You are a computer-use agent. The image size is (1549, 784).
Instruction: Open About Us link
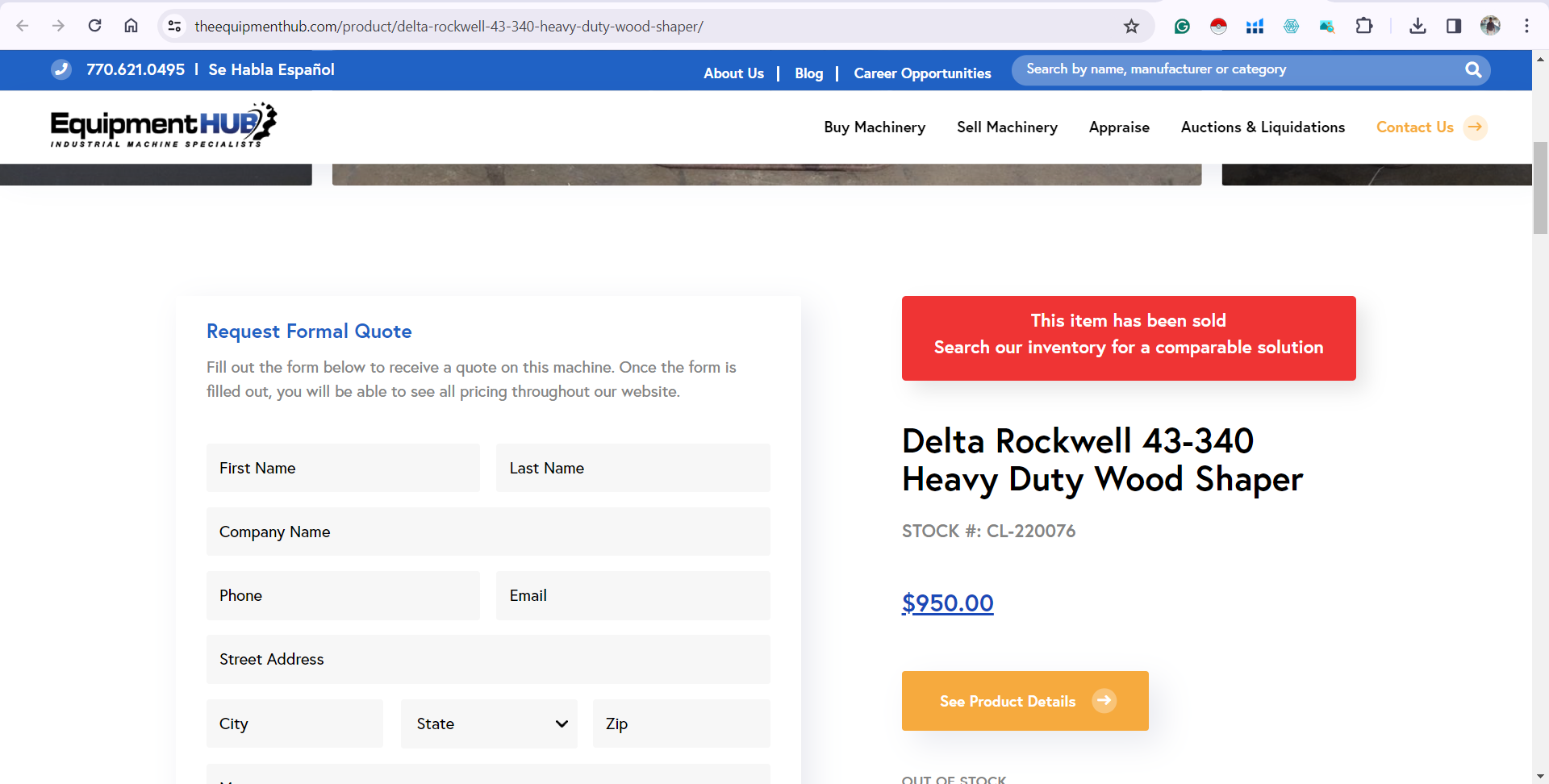[x=733, y=73]
